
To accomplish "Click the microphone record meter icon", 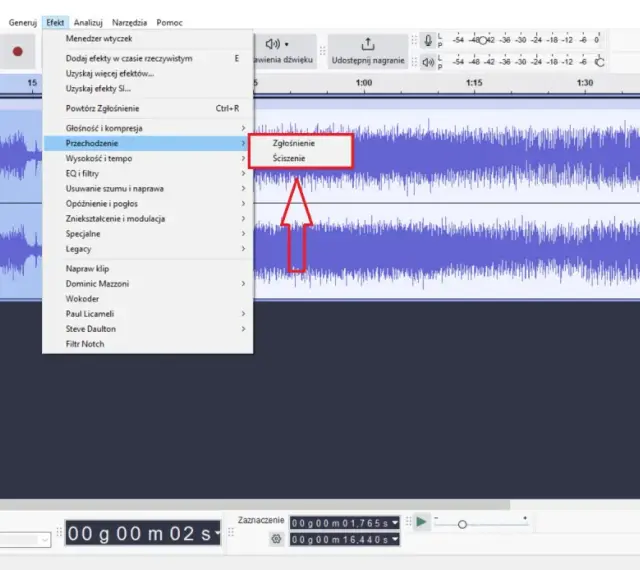I will pos(428,40).
